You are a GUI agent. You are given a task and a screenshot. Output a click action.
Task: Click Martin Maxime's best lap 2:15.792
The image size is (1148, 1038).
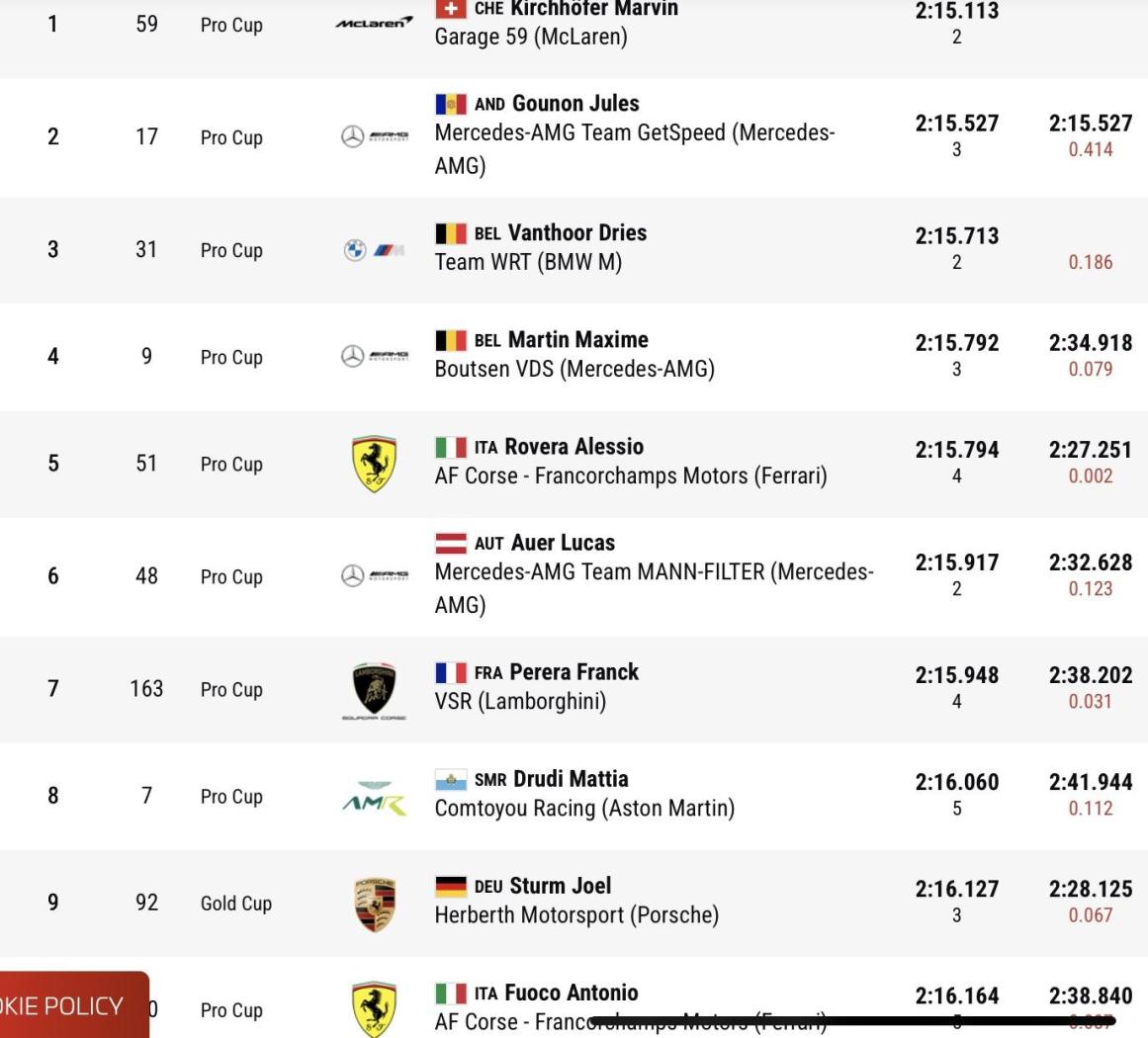click(957, 343)
